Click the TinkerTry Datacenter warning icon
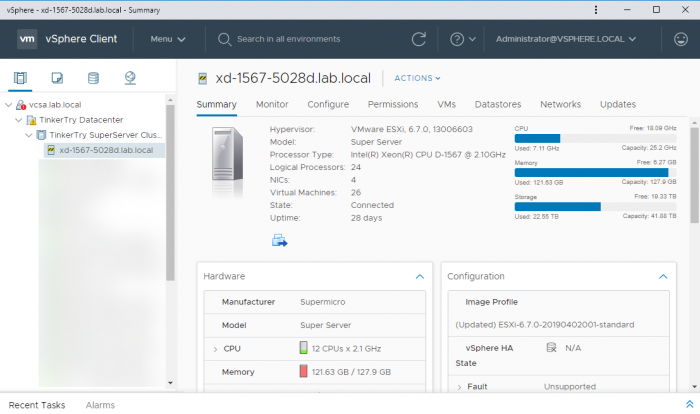The image size is (700, 414). click(31, 120)
